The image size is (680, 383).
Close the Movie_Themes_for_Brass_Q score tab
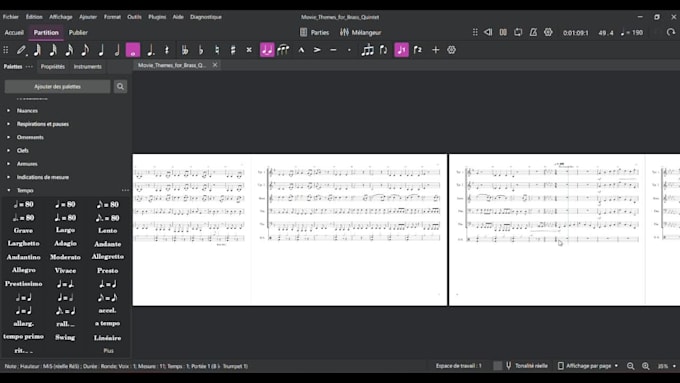pyautogui.click(x=215, y=65)
